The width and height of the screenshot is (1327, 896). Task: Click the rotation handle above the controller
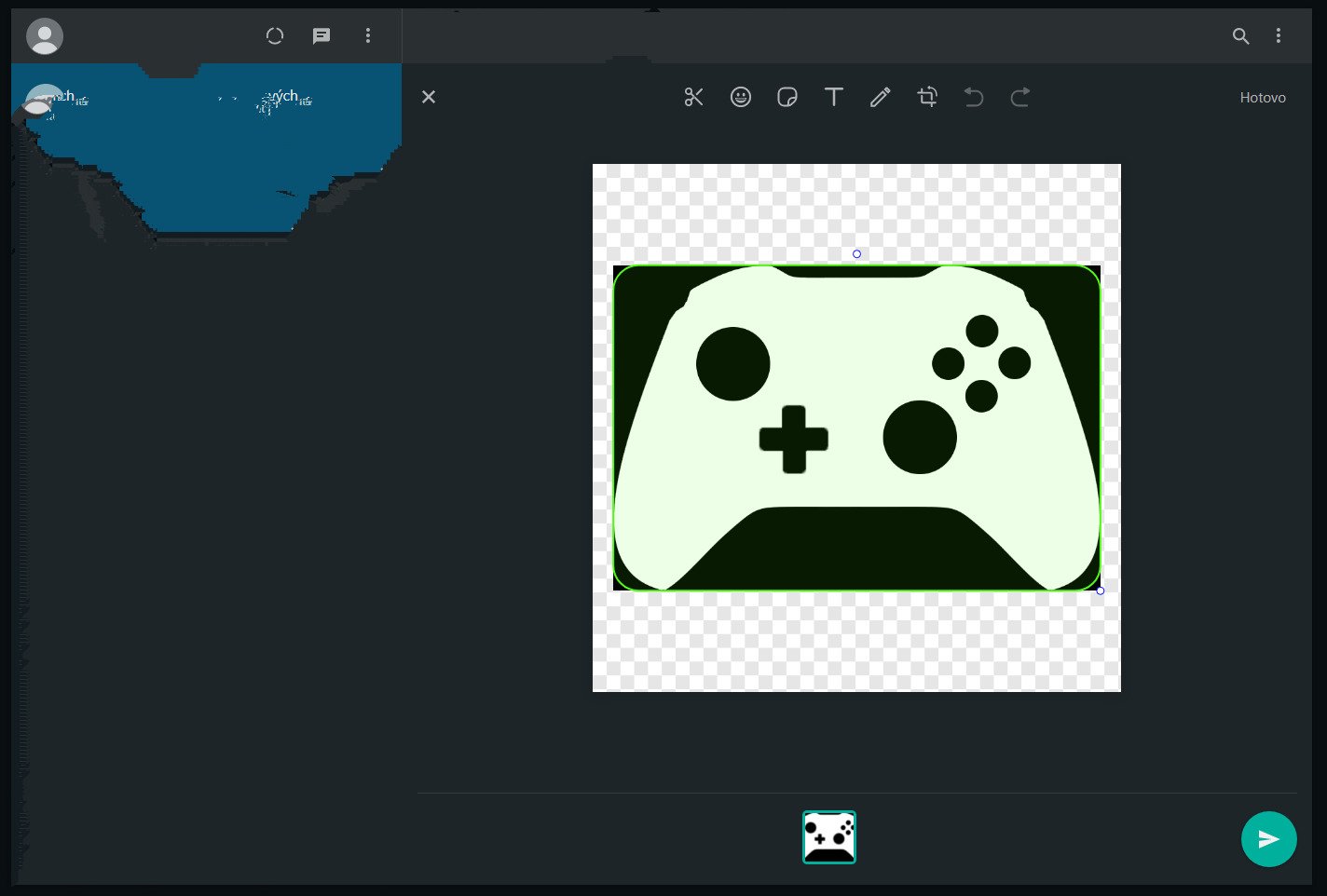point(856,254)
